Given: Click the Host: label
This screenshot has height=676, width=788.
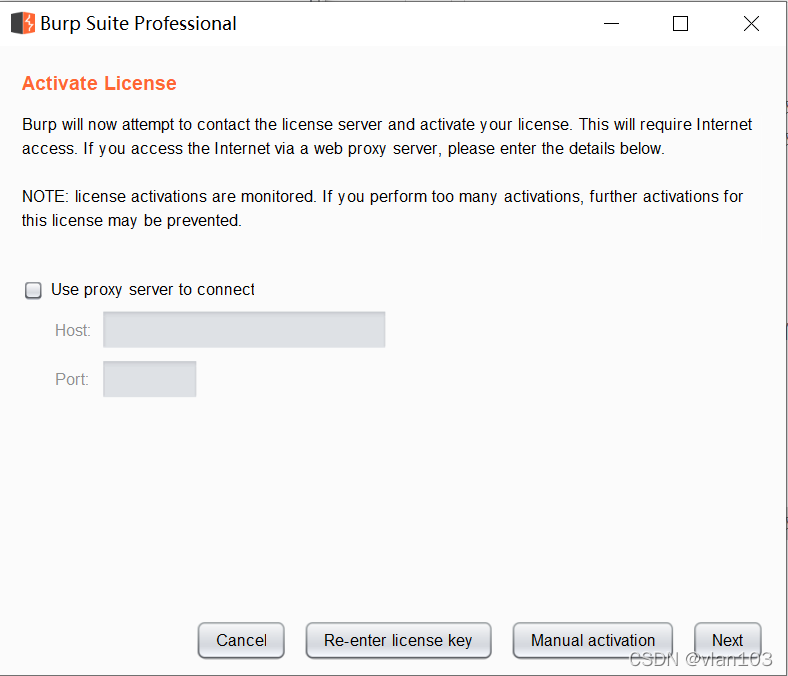Looking at the screenshot, I should click(73, 330).
